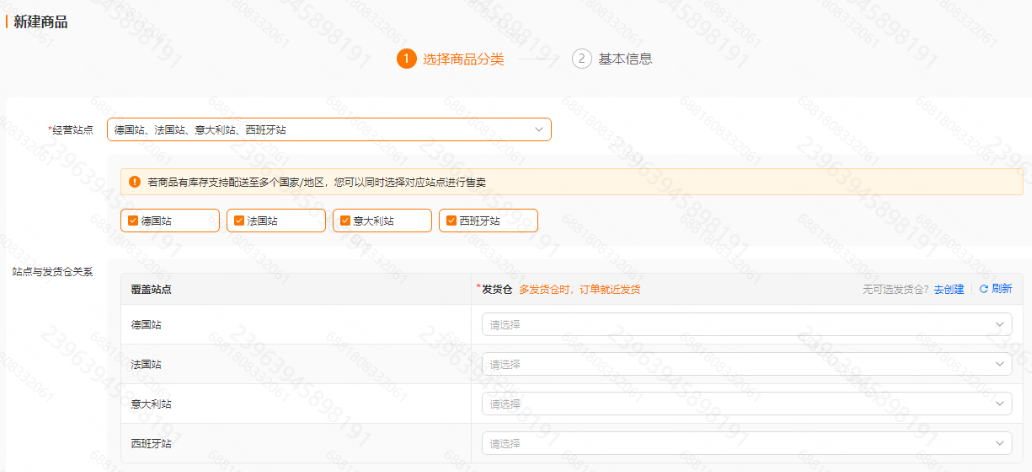1032x472 pixels.
Task: Click the 发货仓 column header label
Action: (x=497, y=289)
